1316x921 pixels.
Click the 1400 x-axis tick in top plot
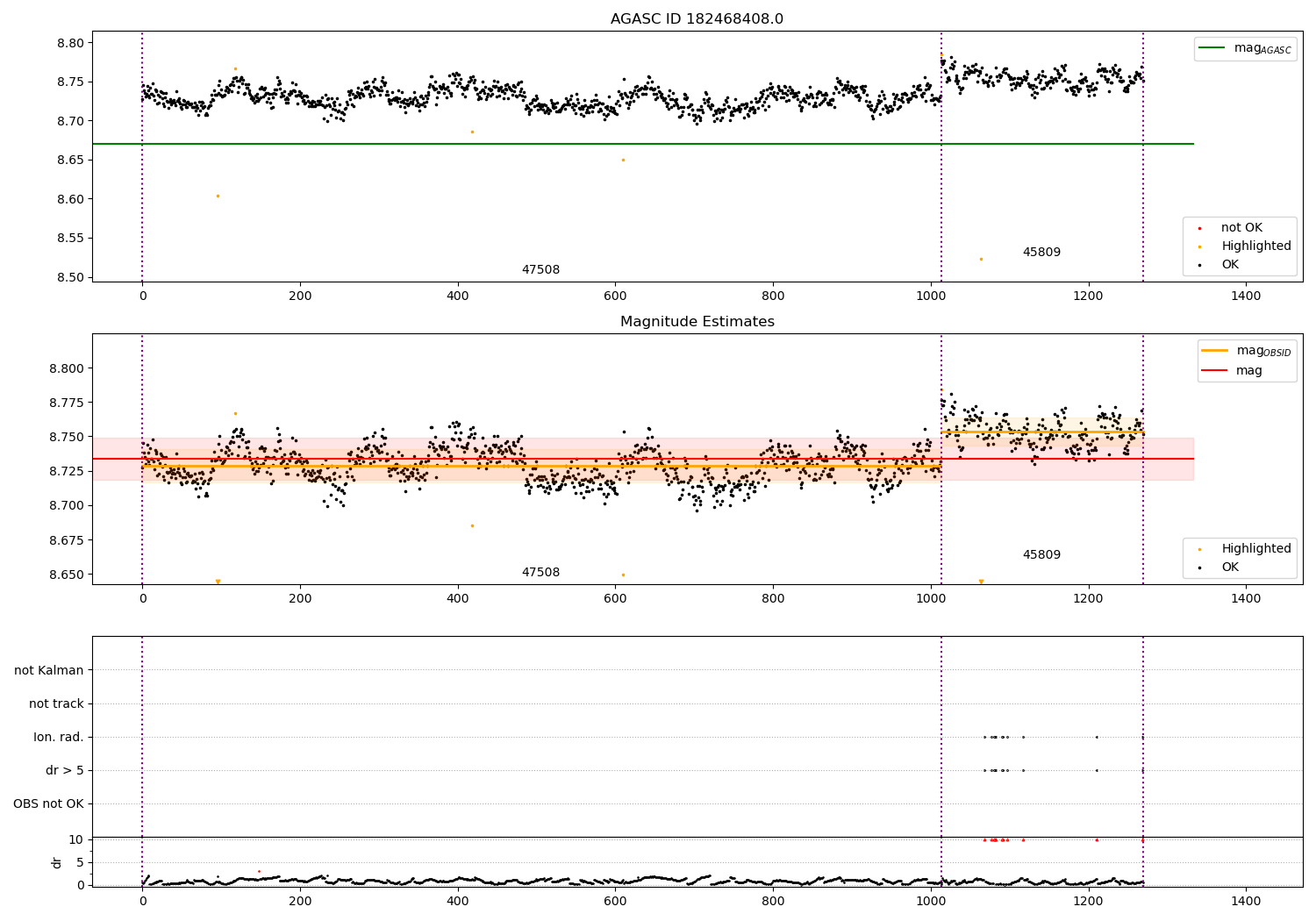tap(1246, 296)
